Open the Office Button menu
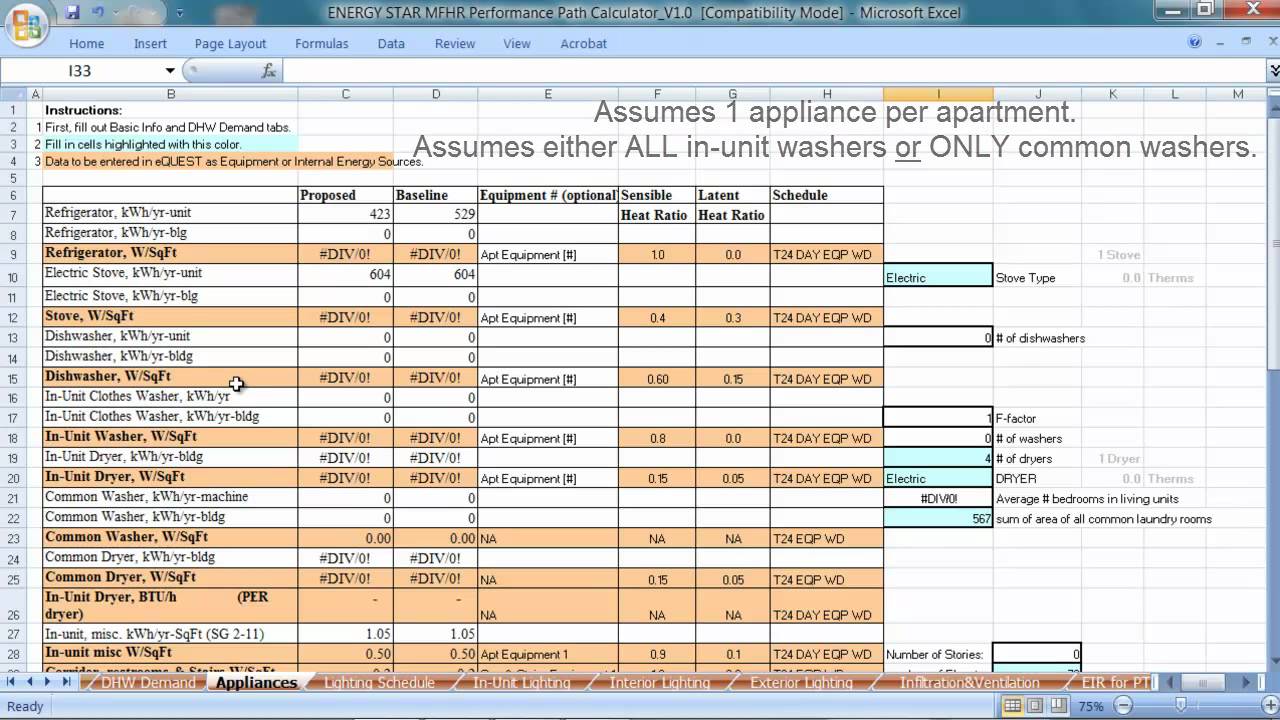 pyautogui.click(x=27, y=24)
